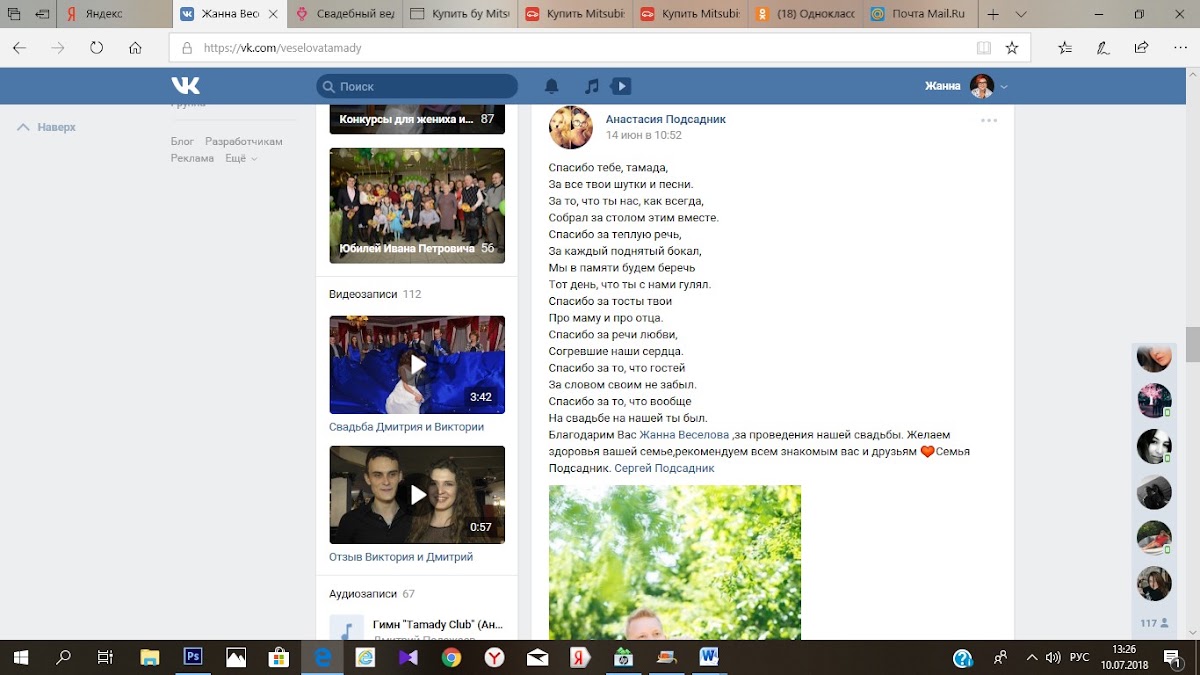Click the VK video play icon in header
Screen dimensions: 1200x675
tap(621, 86)
